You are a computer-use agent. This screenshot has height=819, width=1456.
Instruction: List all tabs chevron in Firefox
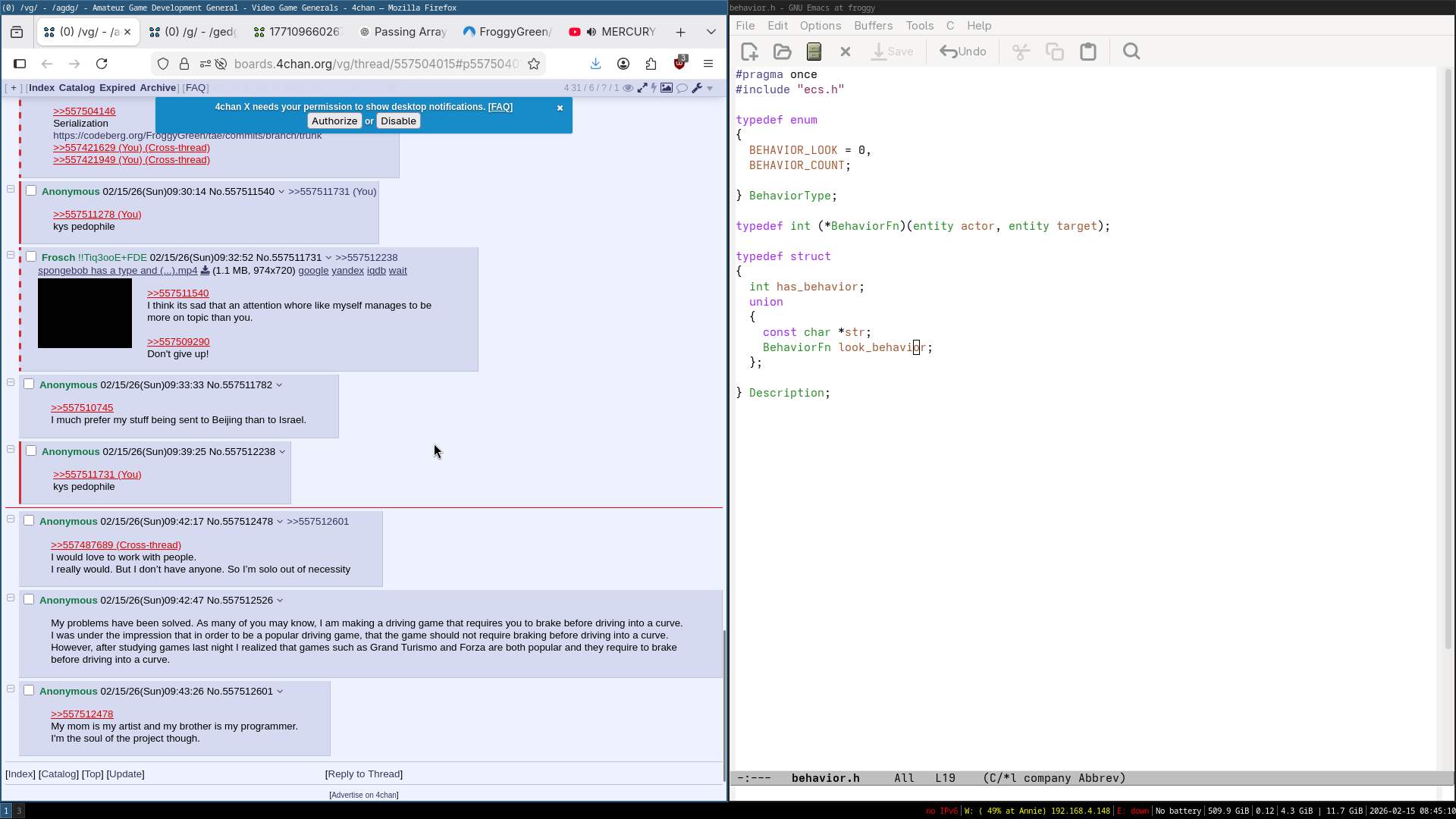point(711,32)
